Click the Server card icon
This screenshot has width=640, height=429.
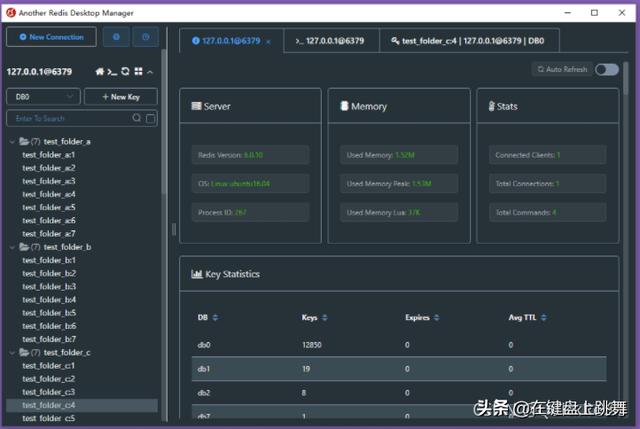click(x=196, y=106)
